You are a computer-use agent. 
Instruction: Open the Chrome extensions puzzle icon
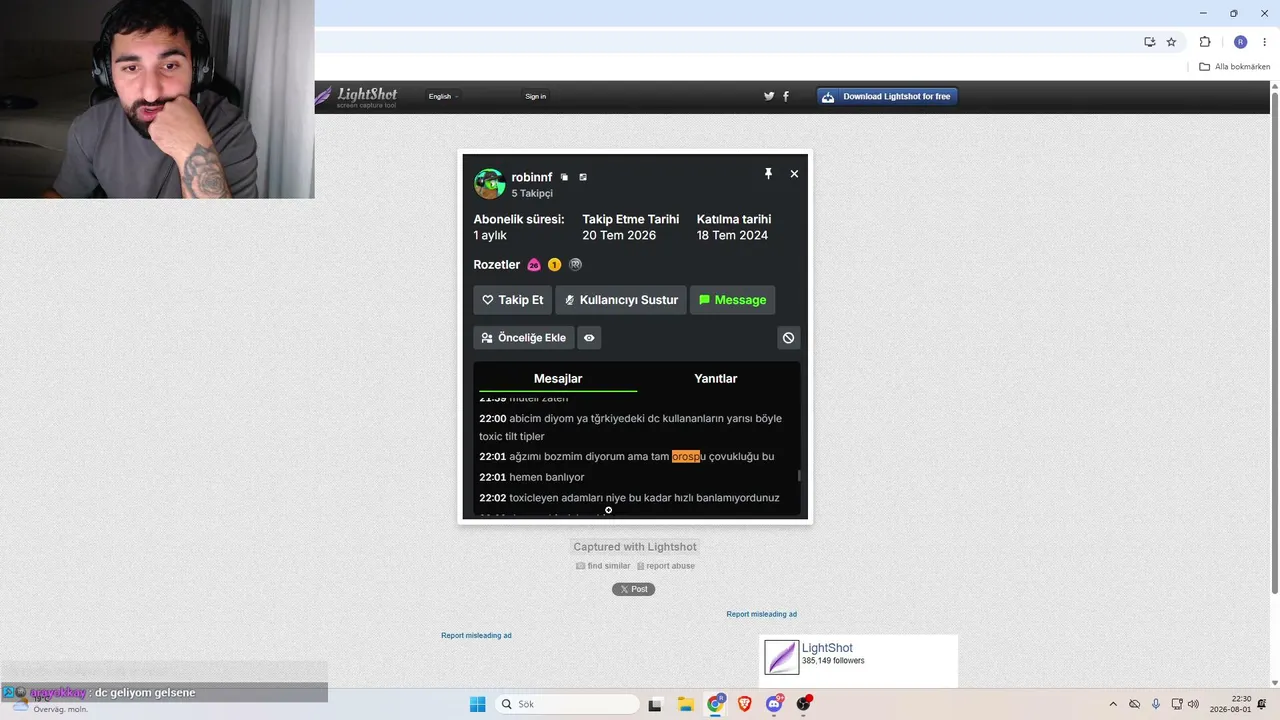pos(1205,42)
